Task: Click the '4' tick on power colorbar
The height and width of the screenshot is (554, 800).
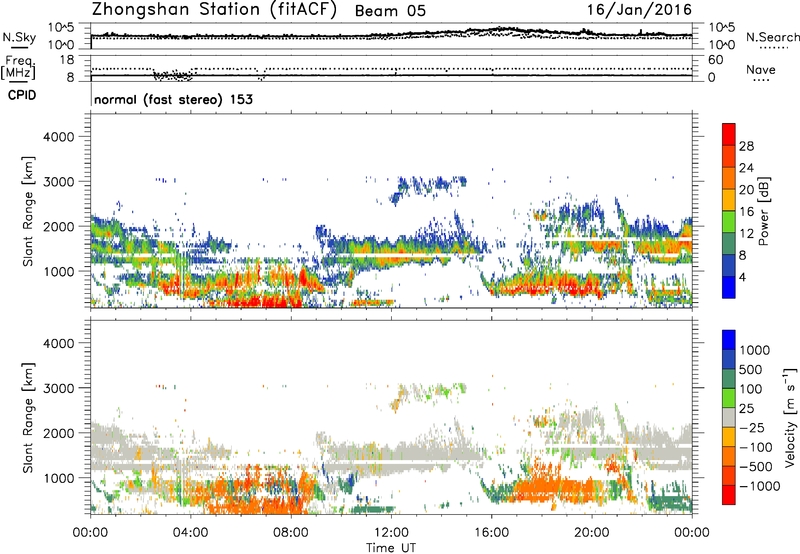Action: pos(742,278)
